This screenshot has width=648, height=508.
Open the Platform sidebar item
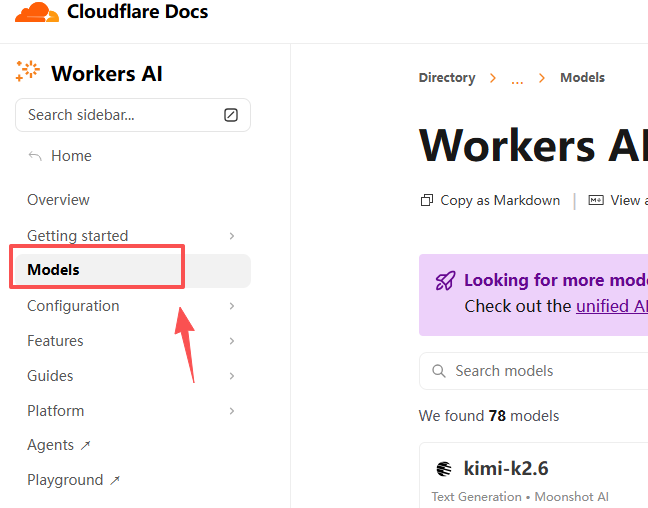[56, 411]
